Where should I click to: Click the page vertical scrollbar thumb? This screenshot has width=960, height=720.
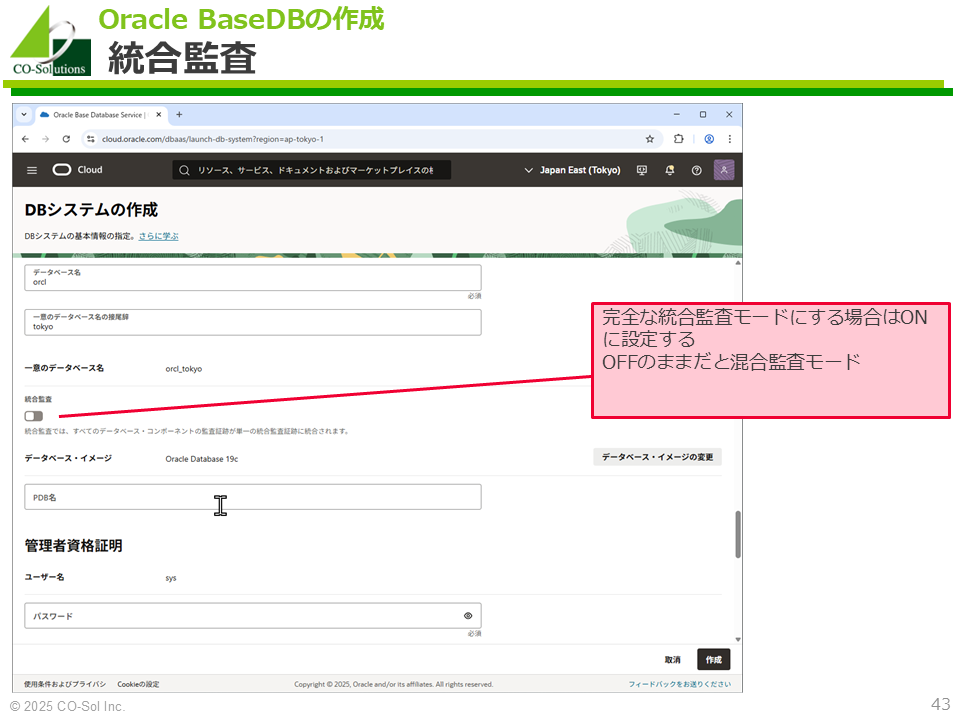click(738, 534)
